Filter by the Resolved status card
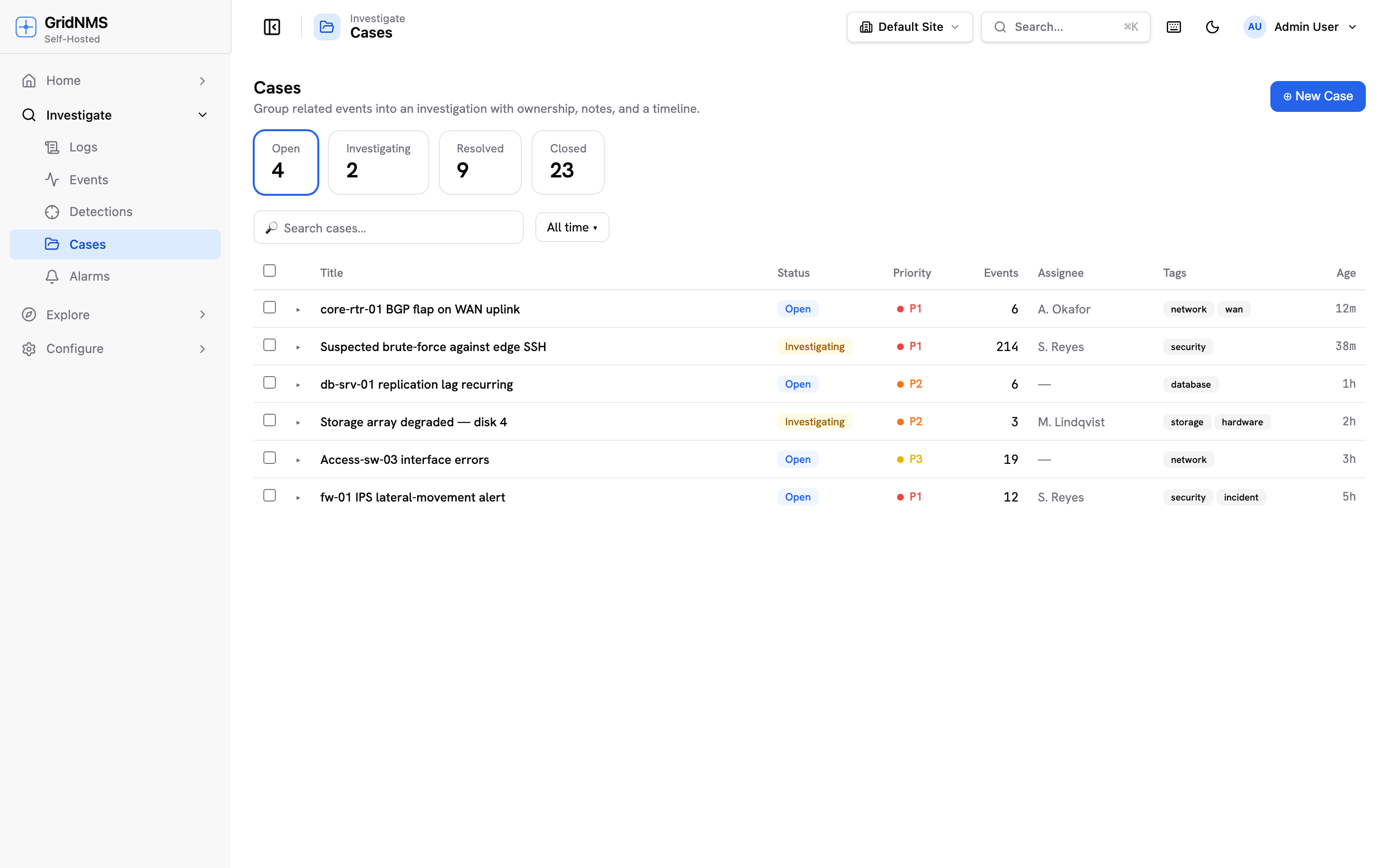 tap(480, 163)
